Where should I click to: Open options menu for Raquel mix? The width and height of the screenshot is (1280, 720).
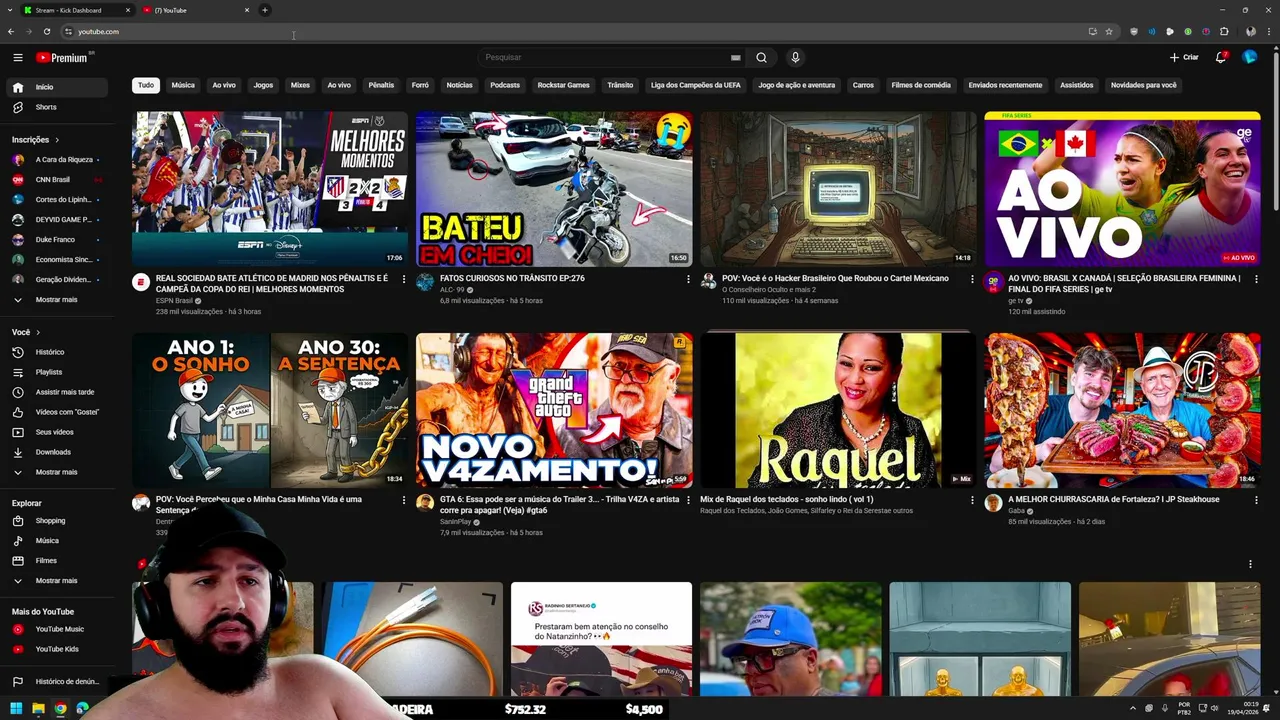tap(972, 500)
